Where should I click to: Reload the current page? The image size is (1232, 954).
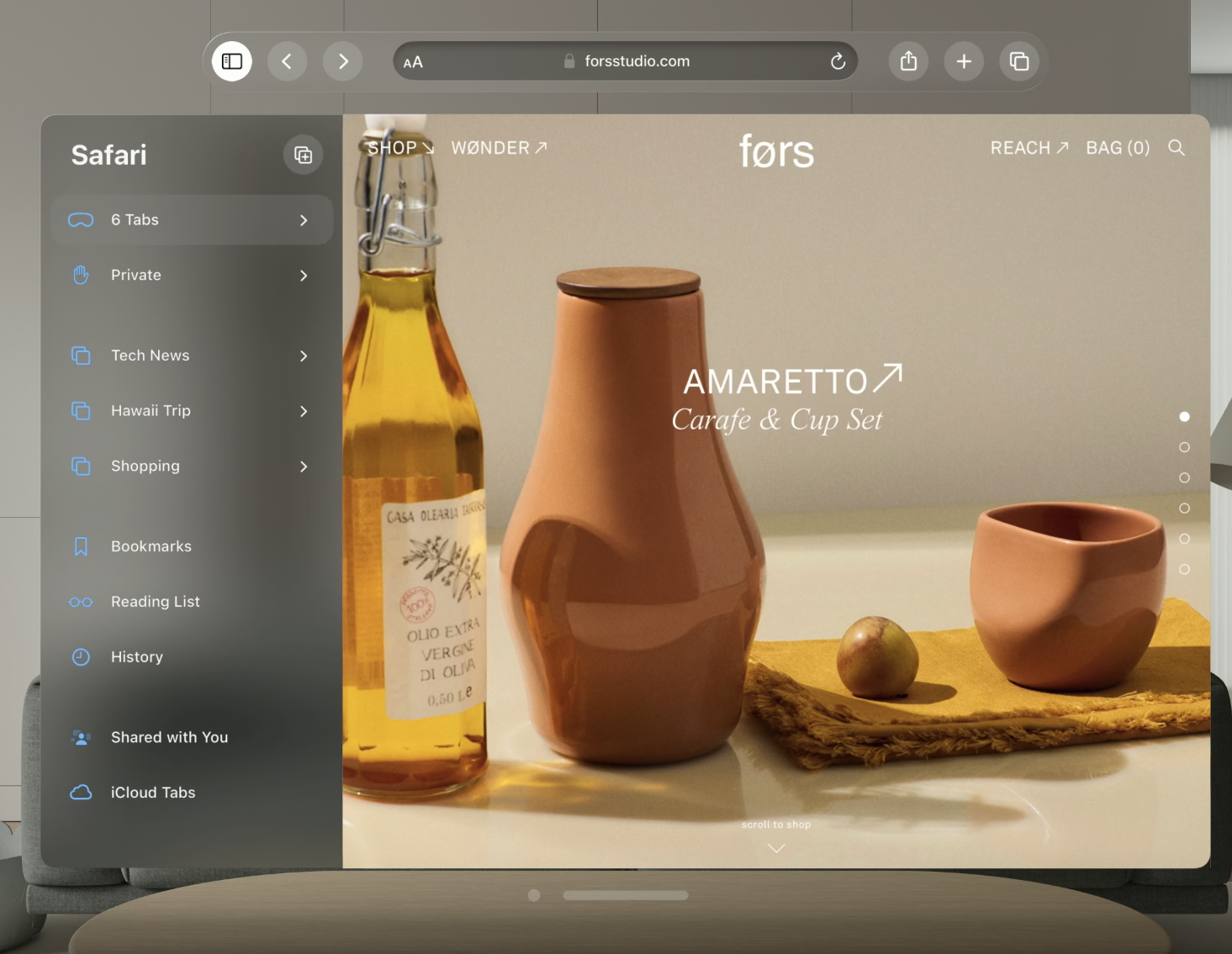click(x=838, y=61)
